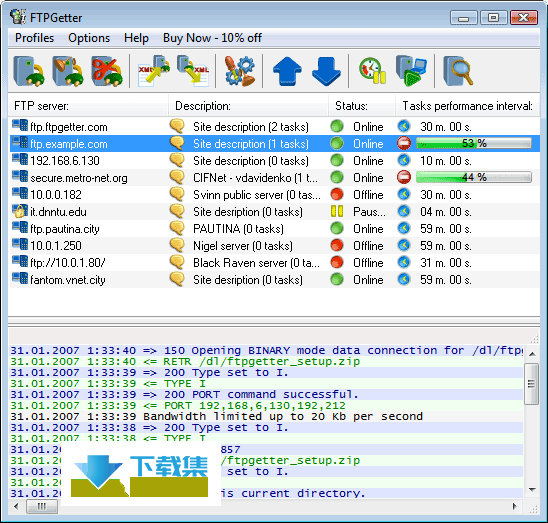Click log vertical scrollbar thumb
This screenshot has height=523, width=548.
532,384
